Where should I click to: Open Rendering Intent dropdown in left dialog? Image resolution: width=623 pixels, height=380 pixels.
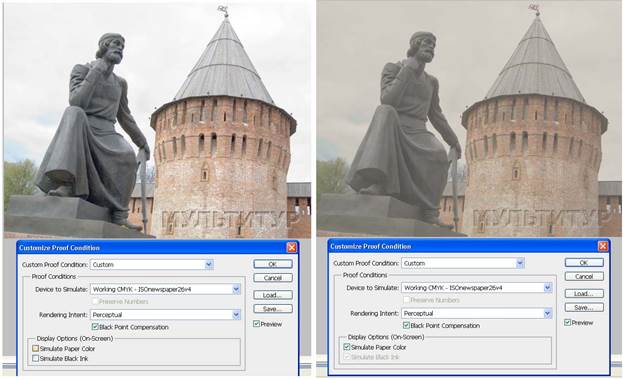click(x=236, y=315)
